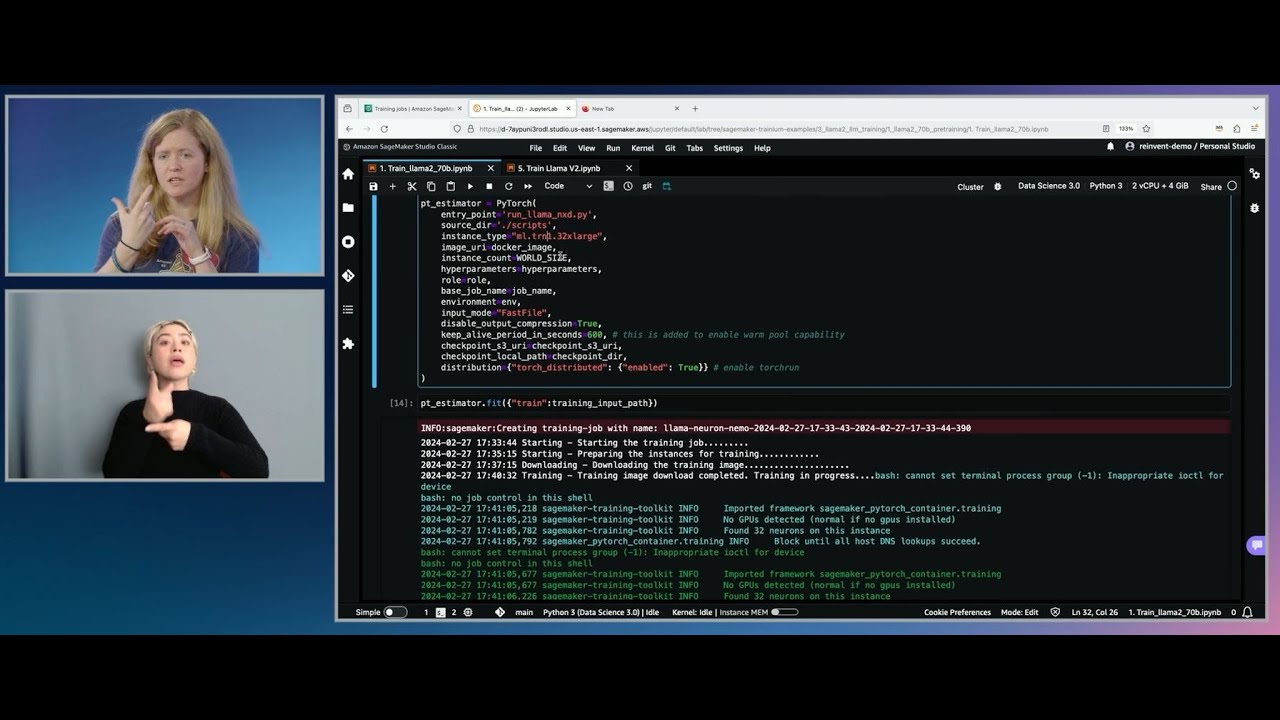The height and width of the screenshot is (720, 1280).
Task: Interrupt the kernel with stop icon
Action: click(489, 186)
